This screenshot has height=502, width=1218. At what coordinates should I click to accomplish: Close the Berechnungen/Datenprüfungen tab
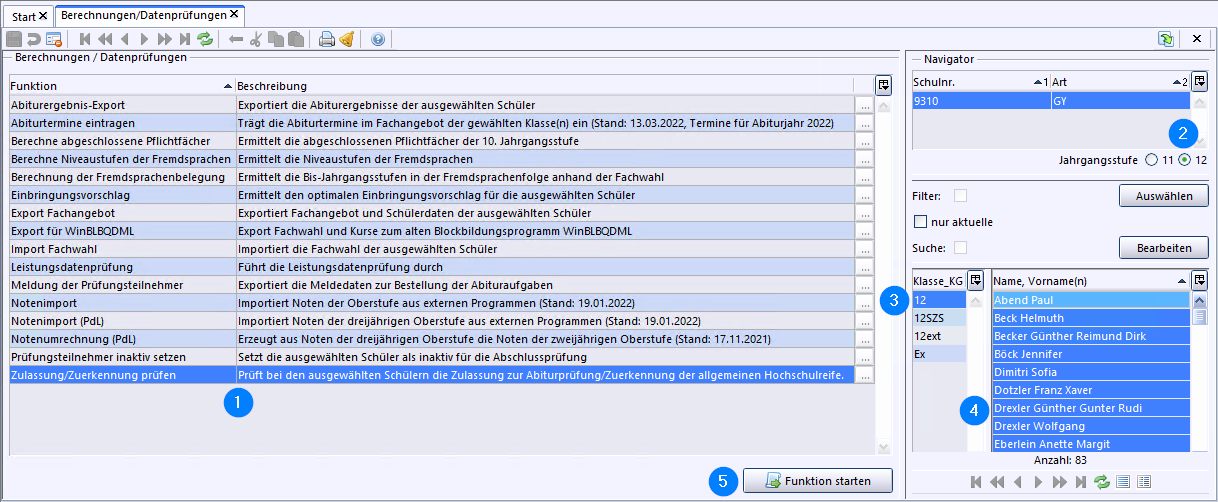coord(234,14)
